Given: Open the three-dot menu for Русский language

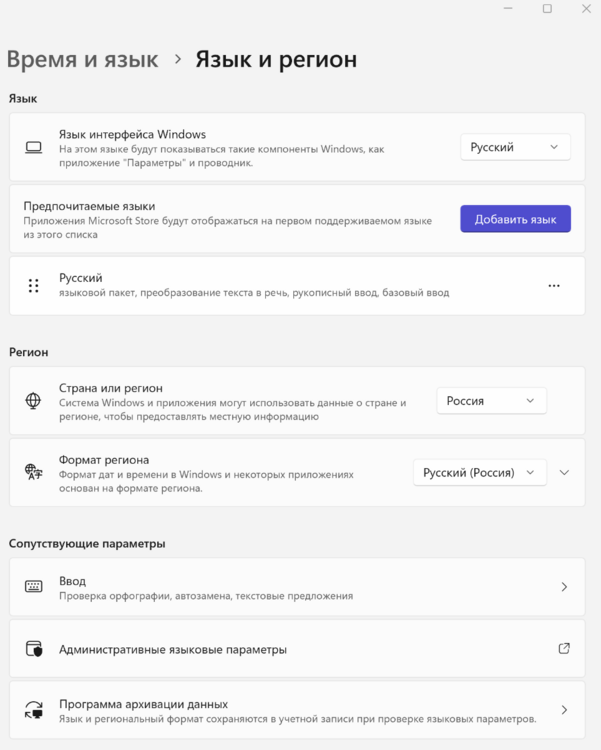Looking at the screenshot, I should [x=554, y=285].
